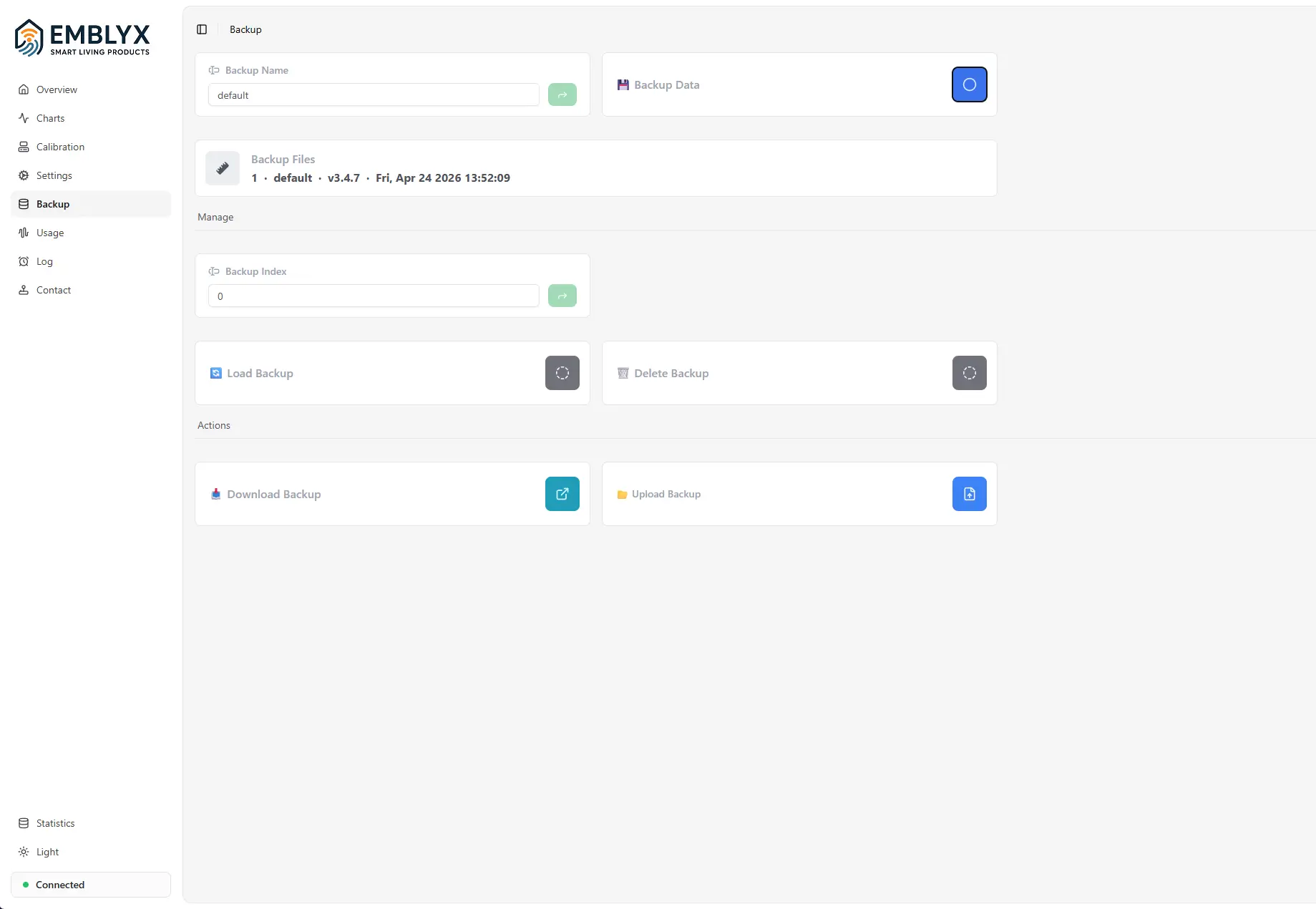The height and width of the screenshot is (909, 1316).
Task: Open Statistics in sidebar footer
Action: [91, 823]
